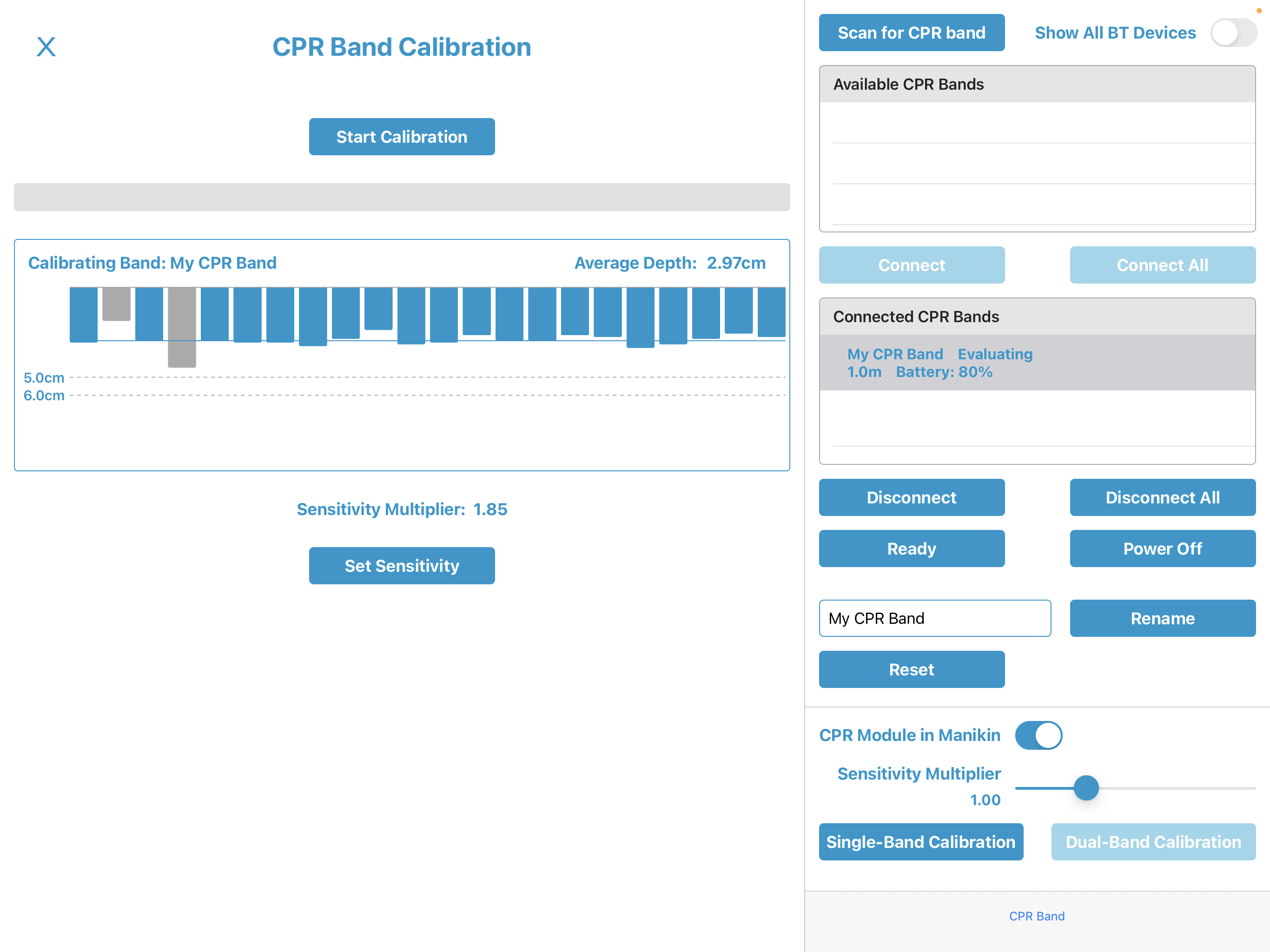Viewport: 1270px width, 952px height.
Task: Disconnect All connected bands
Action: tap(1162, 497)
